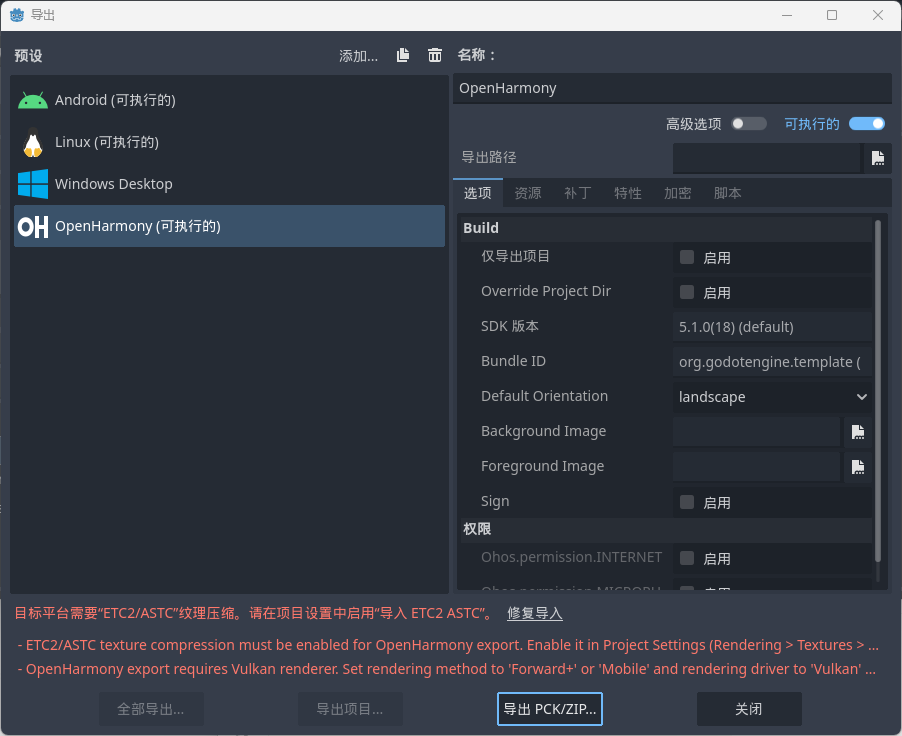Viewport: 902px width, 736px height.
Task: Switch to the 补丁 tab
Action: [x=578, y=193]
